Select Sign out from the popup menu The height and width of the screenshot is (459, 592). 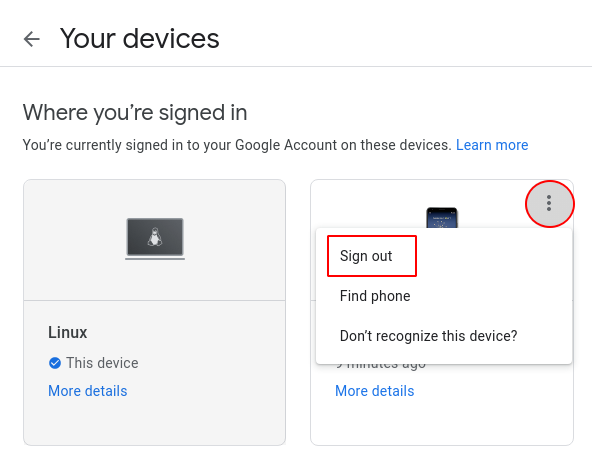pyautogui.click(x=366, y=256)
